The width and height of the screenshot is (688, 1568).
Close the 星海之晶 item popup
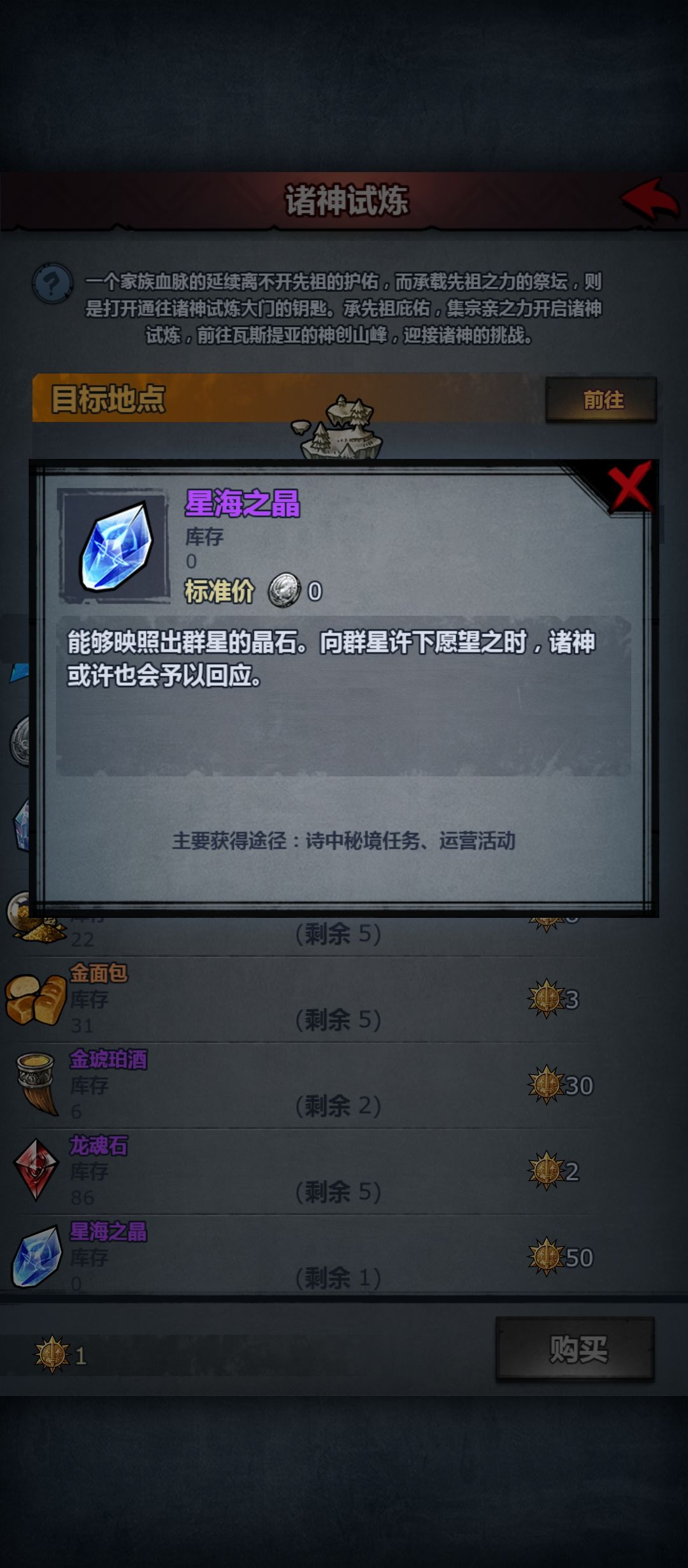click(x=630, y=487)
